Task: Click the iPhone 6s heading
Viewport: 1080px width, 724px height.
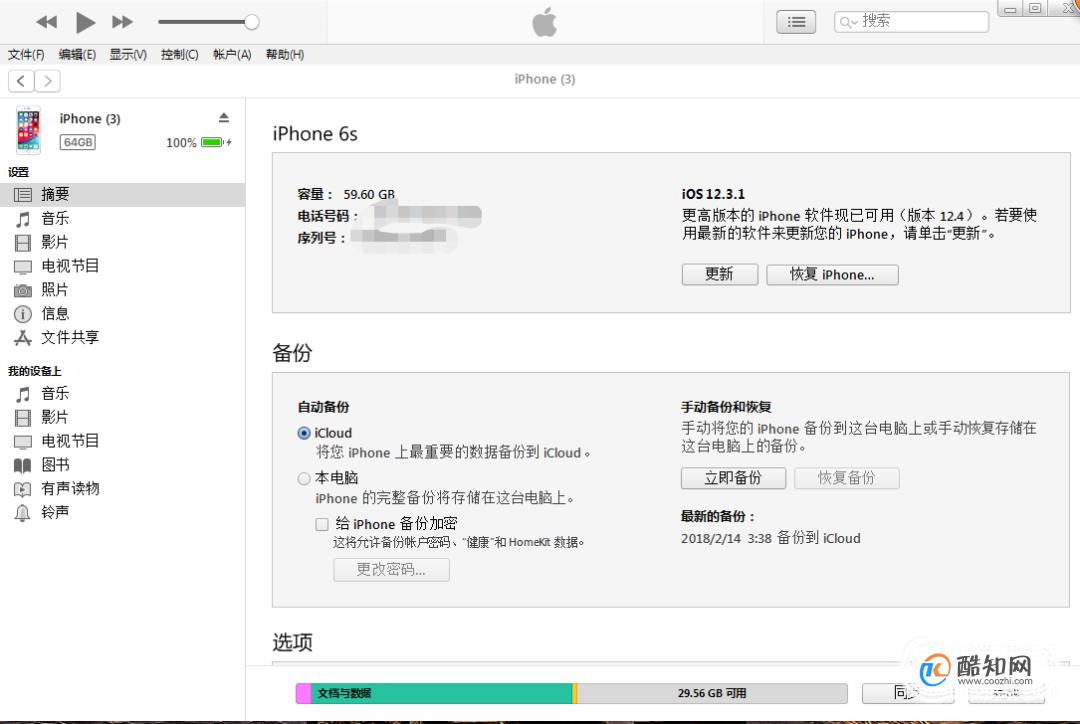Action: click(315, 134)
